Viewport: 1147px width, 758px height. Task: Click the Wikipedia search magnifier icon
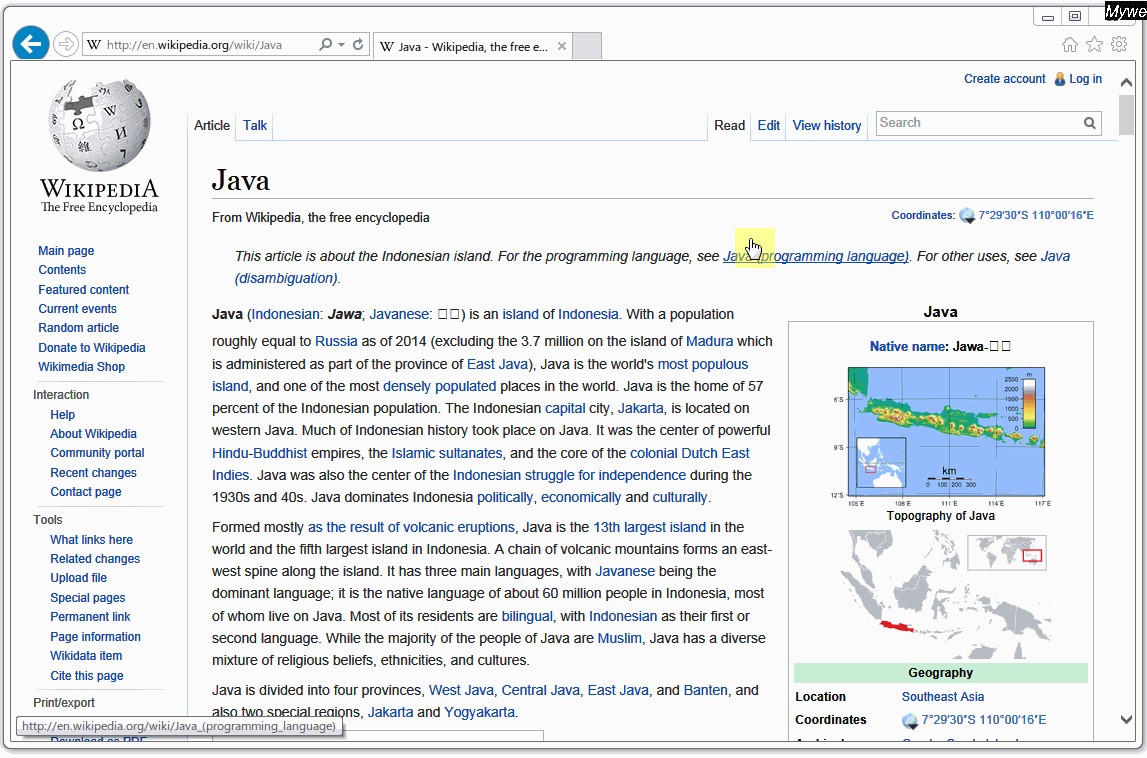pyautogui.click(x=1089, y=123)
